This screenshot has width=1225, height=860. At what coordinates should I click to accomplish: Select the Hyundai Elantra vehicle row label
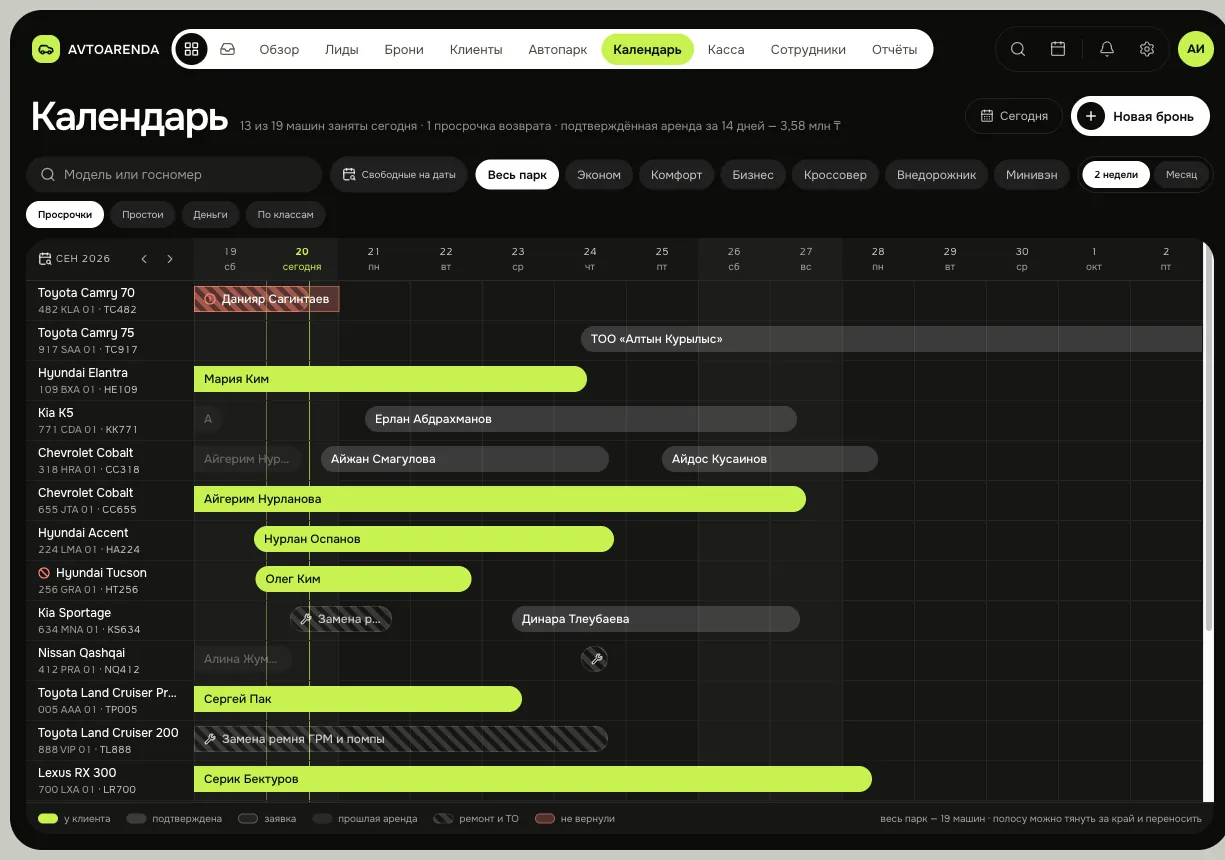coord(109,380)
